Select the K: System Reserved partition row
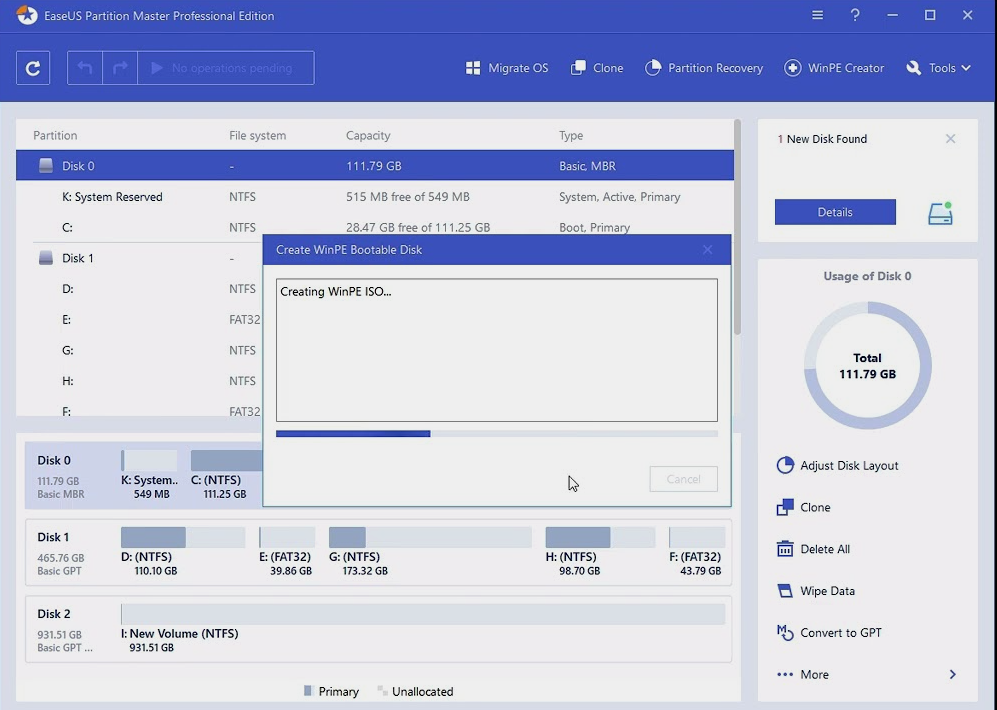Viewport: 997px width, 710px height. (x=375, y=197)
